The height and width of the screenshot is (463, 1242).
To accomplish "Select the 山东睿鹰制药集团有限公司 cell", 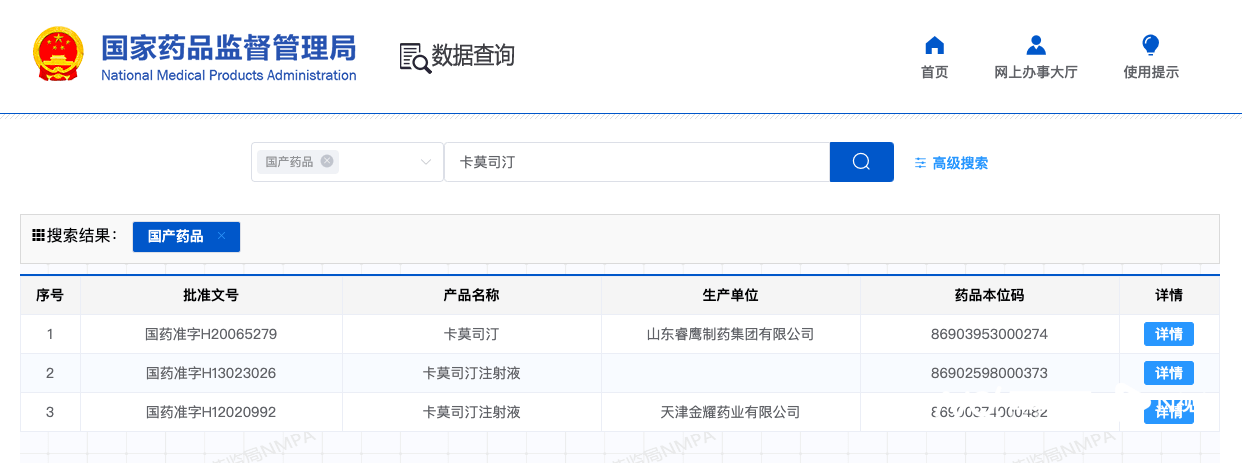I will [x=730, y=334].
